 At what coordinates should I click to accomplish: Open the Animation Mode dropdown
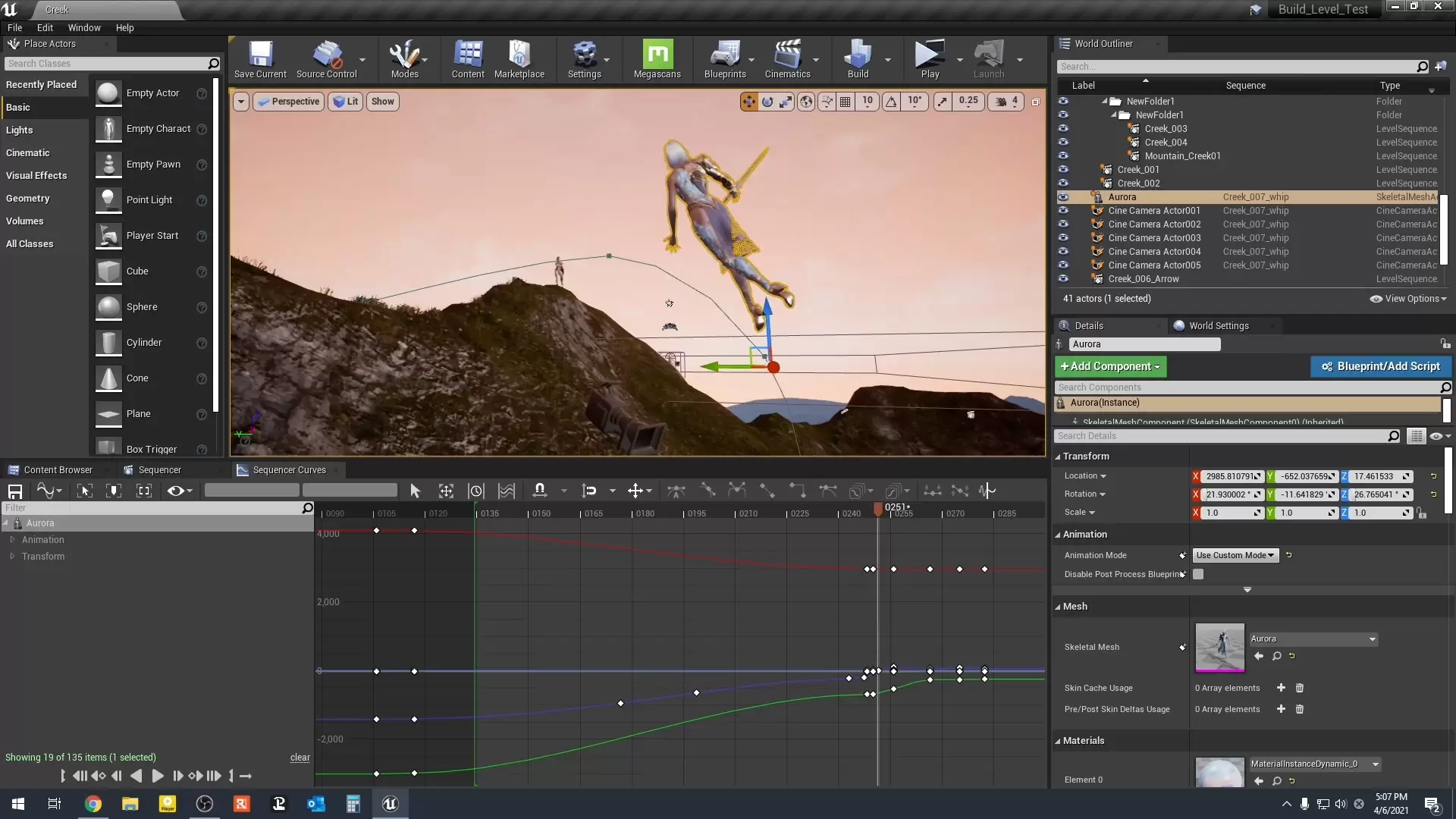coord(1235,555)
